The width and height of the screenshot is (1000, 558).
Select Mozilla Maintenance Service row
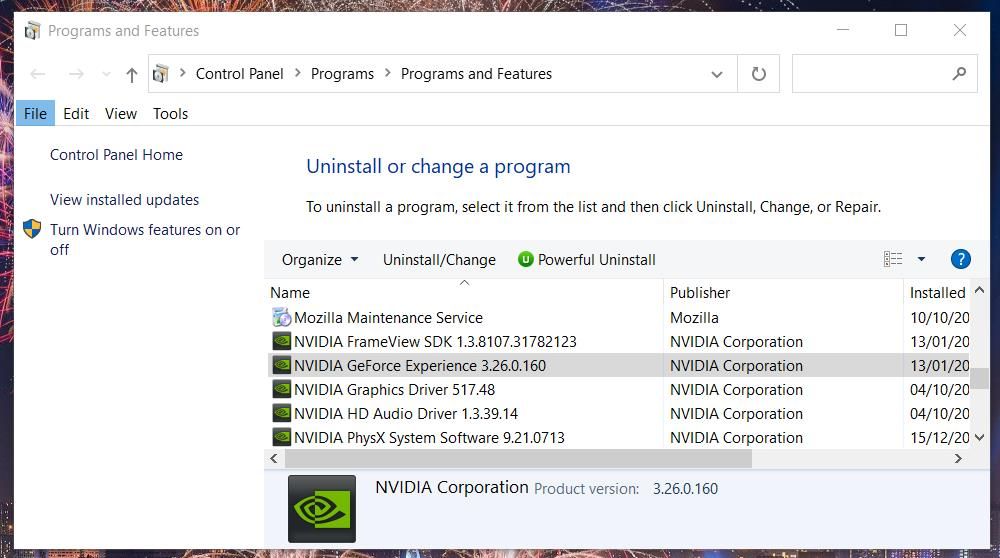coord(617,318)
